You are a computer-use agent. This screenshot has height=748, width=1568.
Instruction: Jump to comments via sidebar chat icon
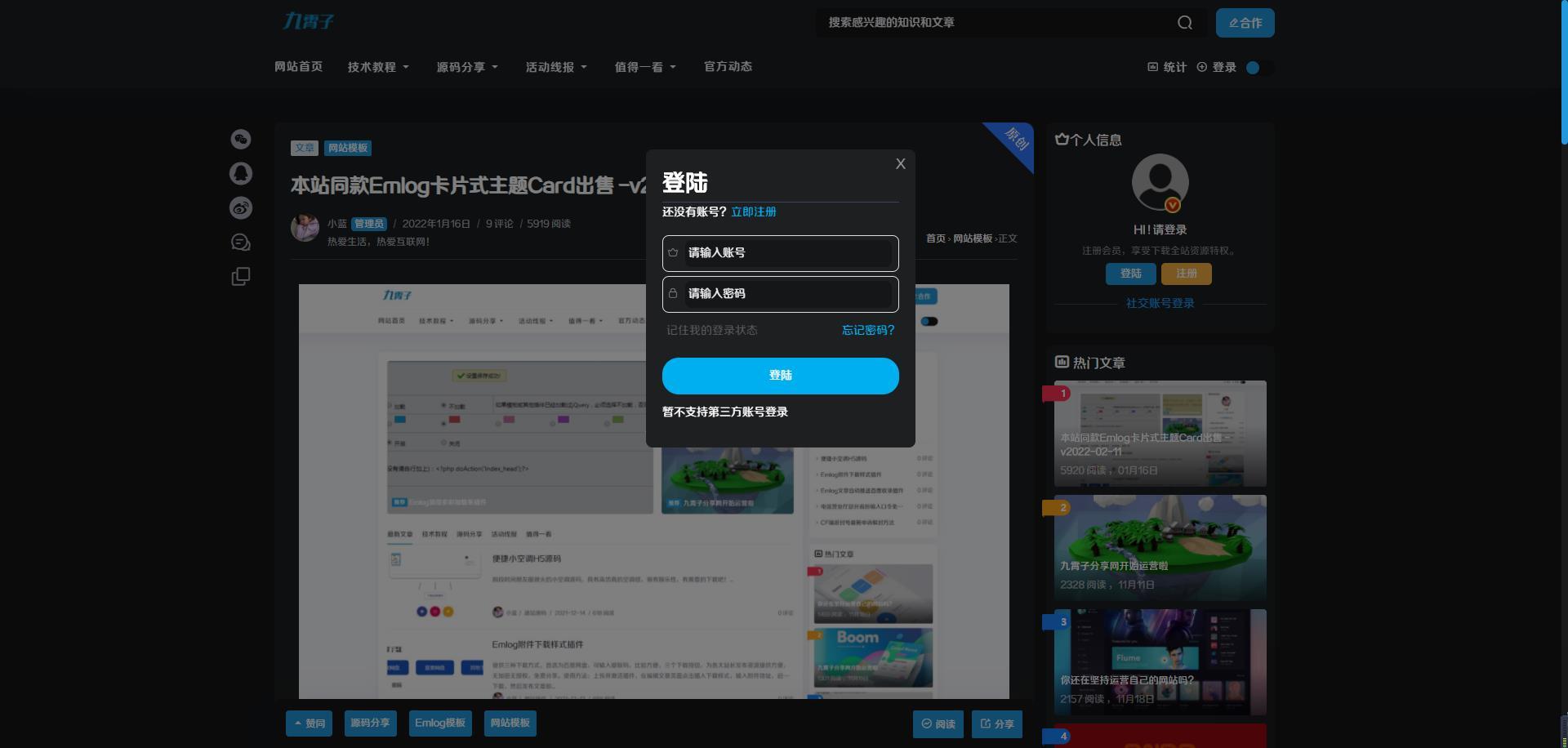[x=240, y=243]
